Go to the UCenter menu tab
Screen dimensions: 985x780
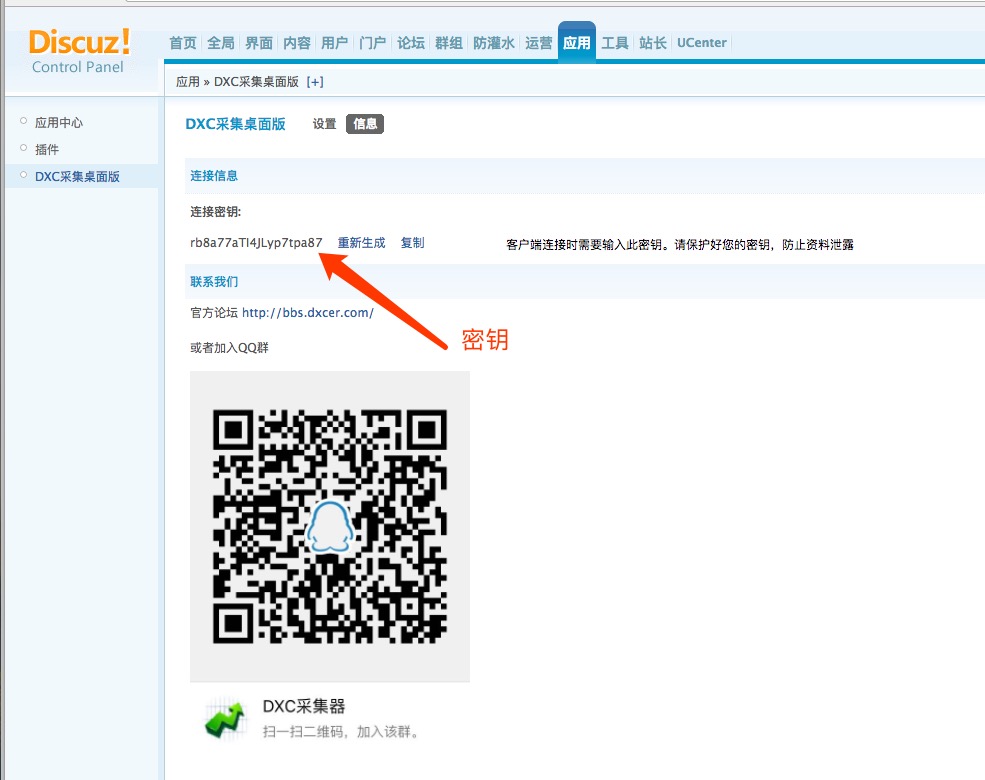702,43
